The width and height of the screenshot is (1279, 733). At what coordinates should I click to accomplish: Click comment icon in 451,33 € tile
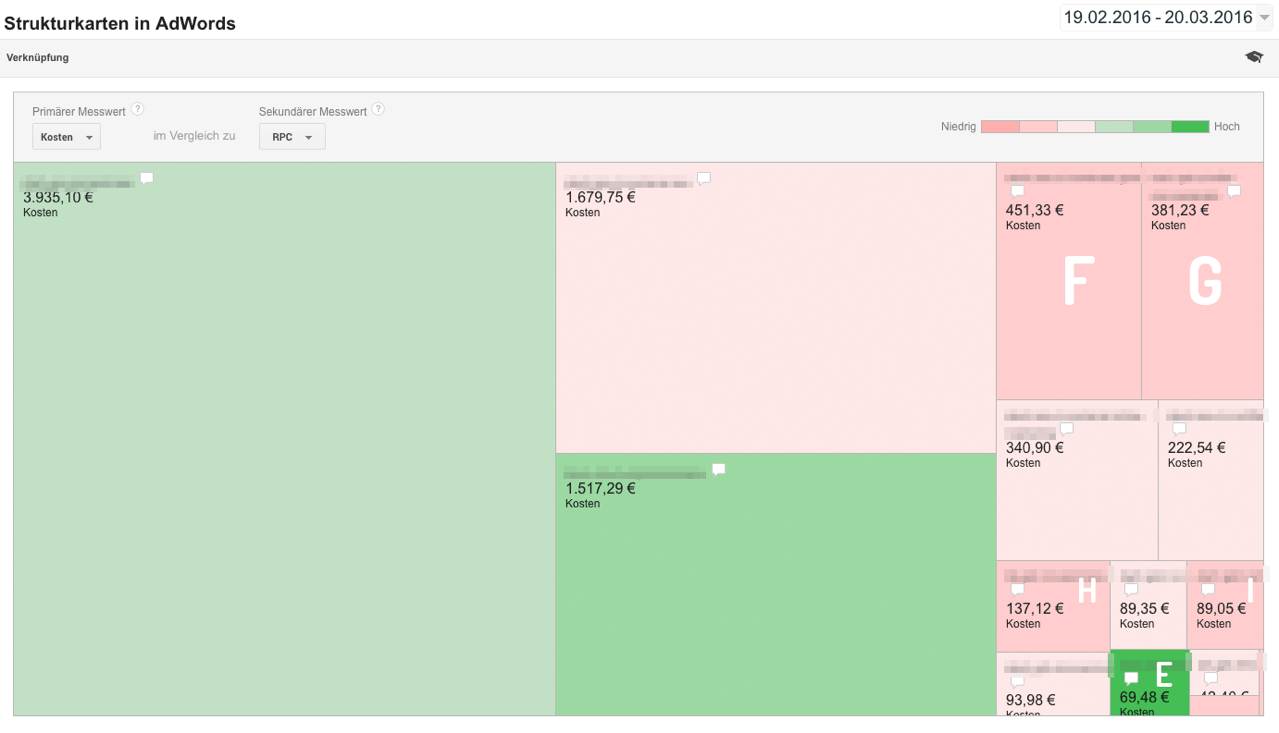pos(1017,191)
